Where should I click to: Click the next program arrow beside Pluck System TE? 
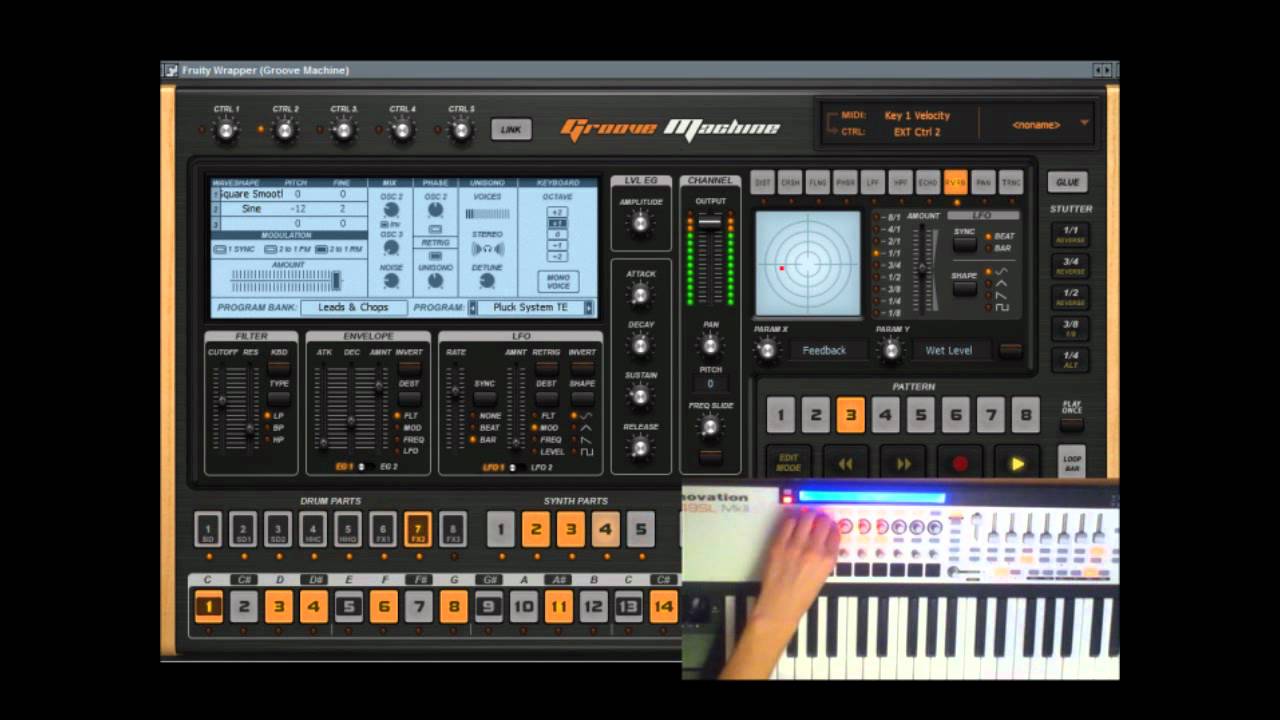[x=589, y=308]
